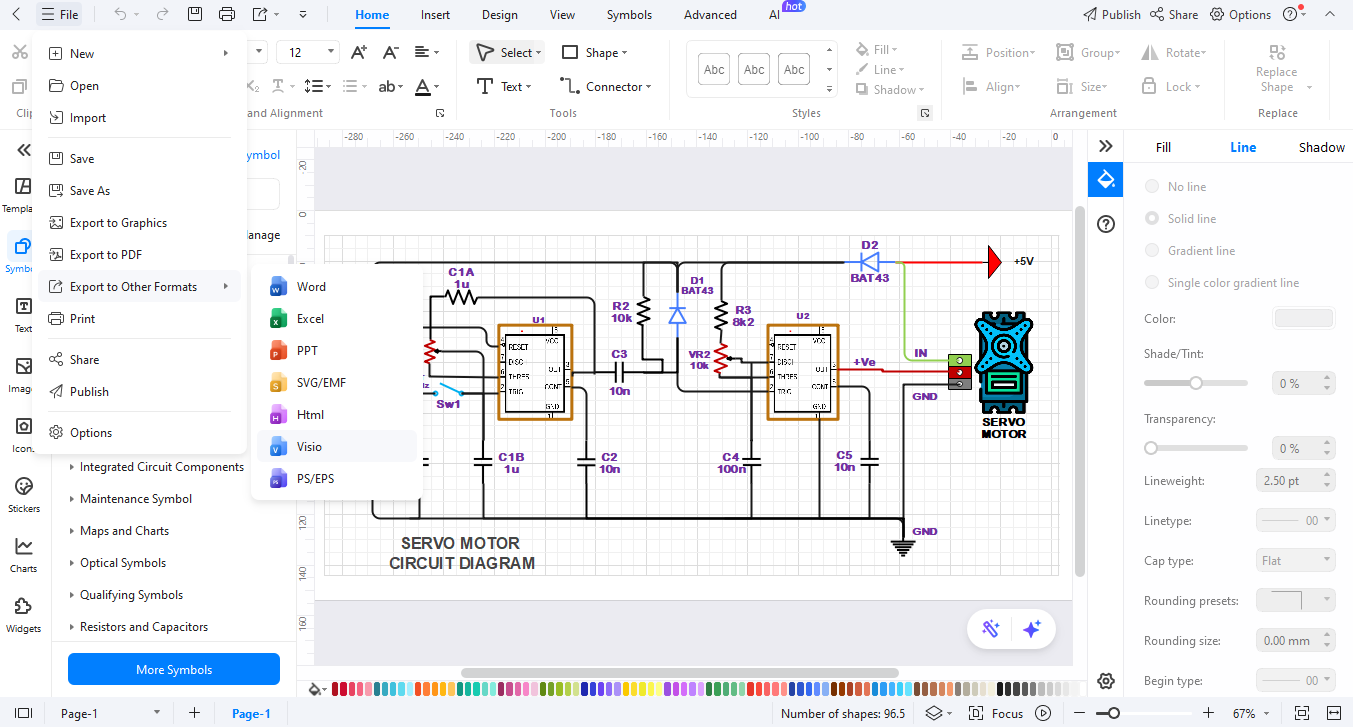The width and height of the screenshot is (1353, 727).
Task: Click the Options button at top right
Action: click(1241, 15)
